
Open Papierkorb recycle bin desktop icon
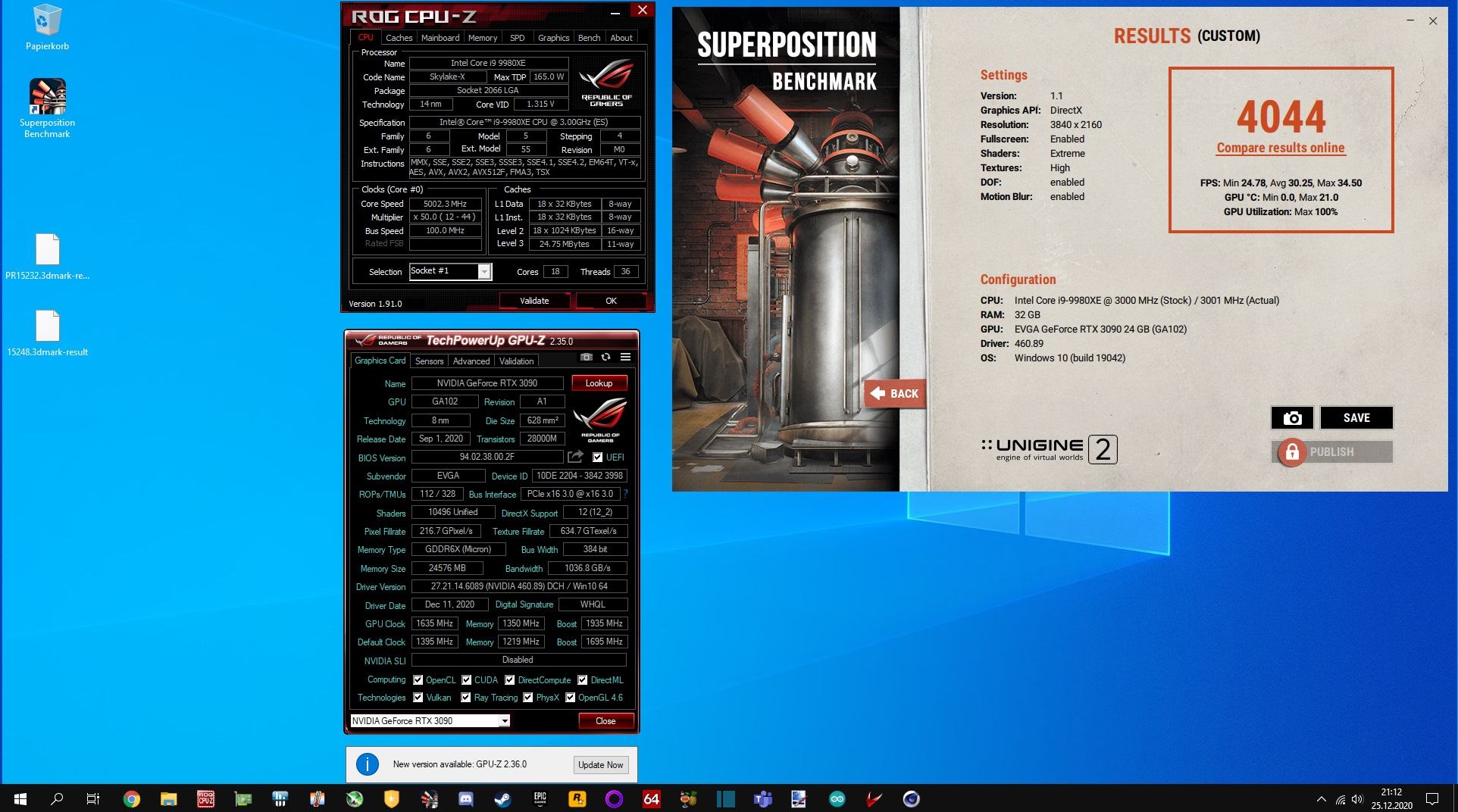click(x=47, y=27)
